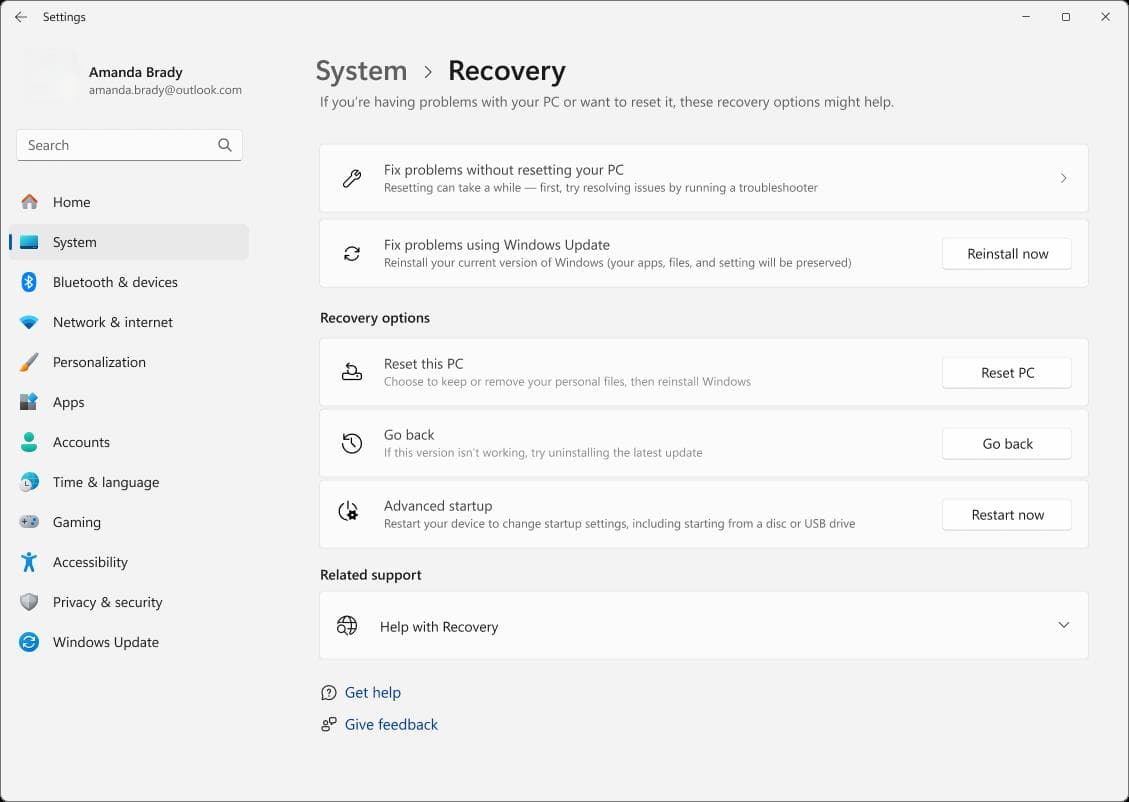Click the Bluetooth icon in sidebar
Image resolution: width=1129 pixels, height=802 pixels.
29,282
